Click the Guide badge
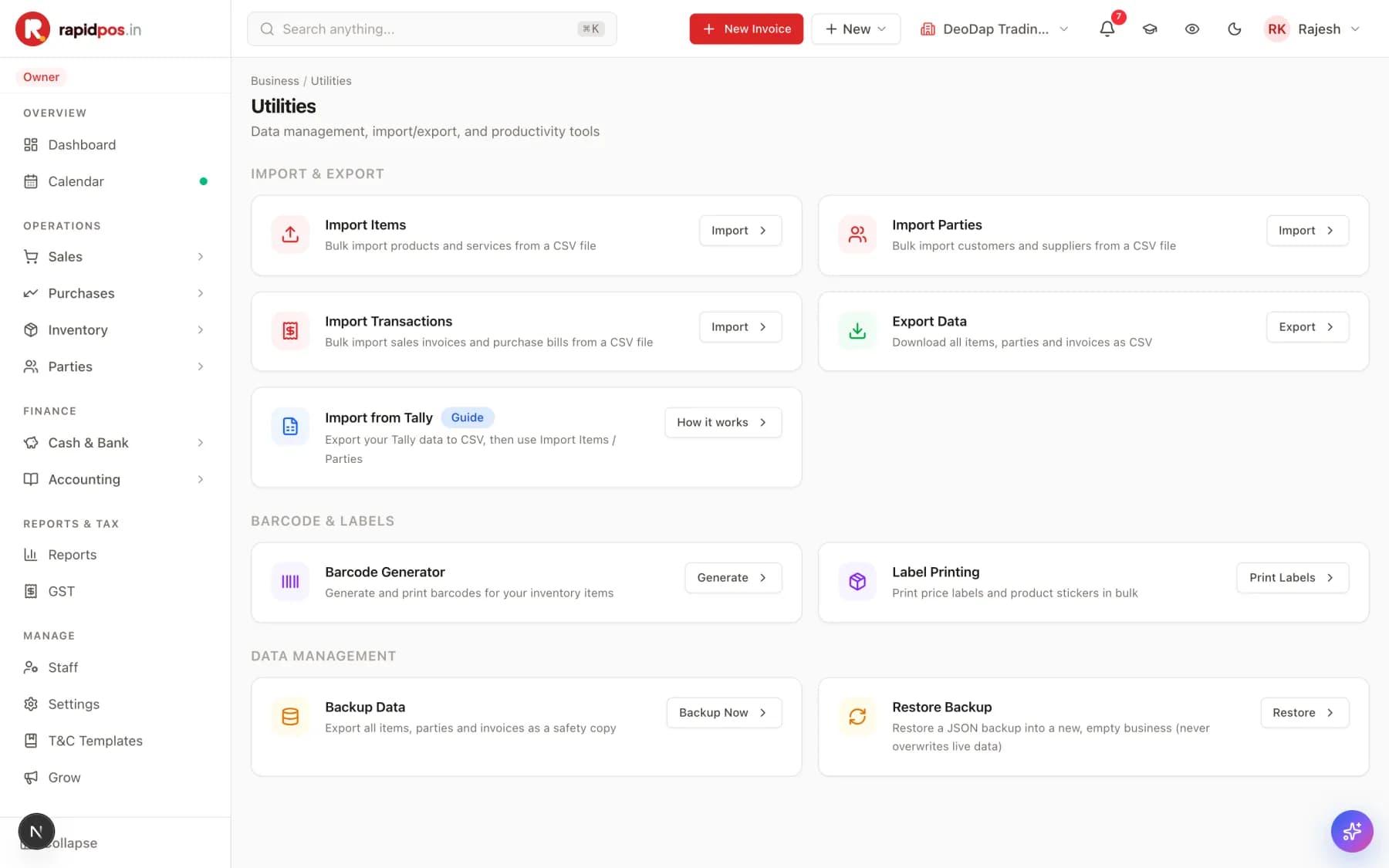The height and width of the screenshot is (868, 1389). [468, 417]
